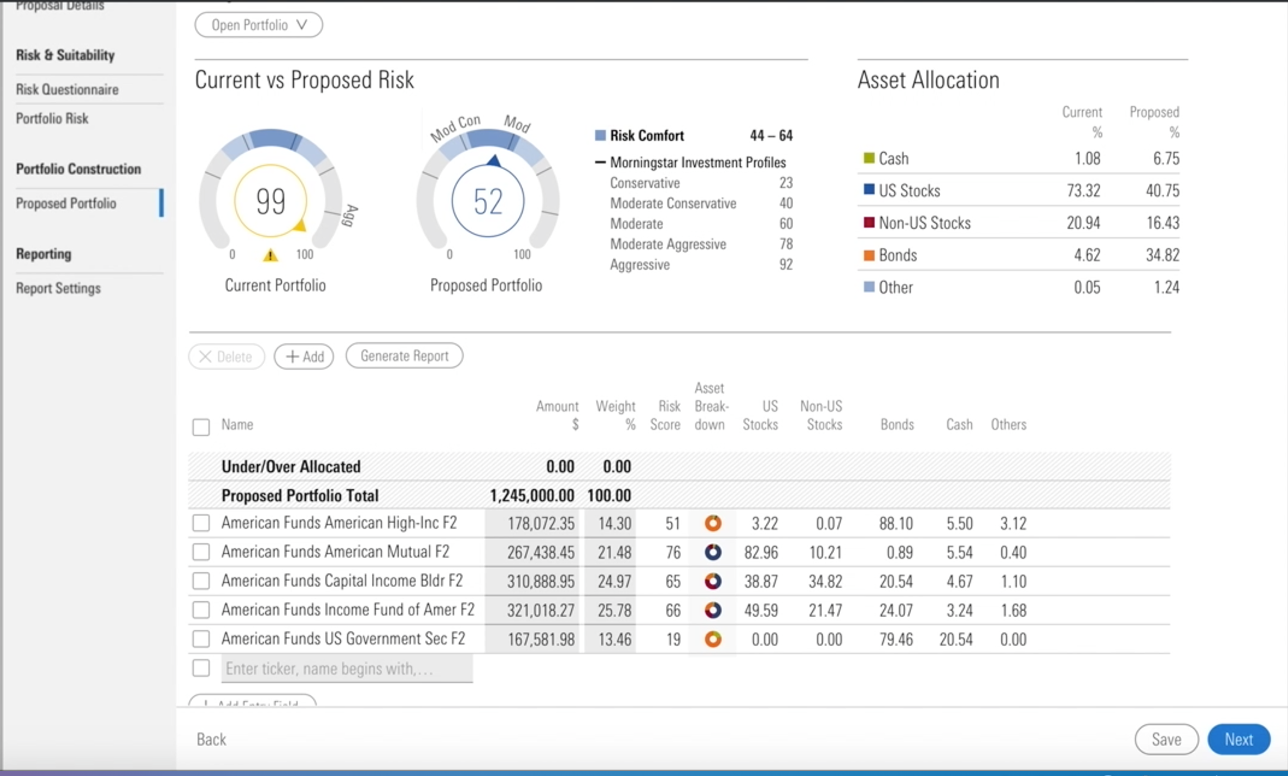Tick the American Funds US Government Sec F2 checkbox

pyautogui.click(x=201, y=639)
